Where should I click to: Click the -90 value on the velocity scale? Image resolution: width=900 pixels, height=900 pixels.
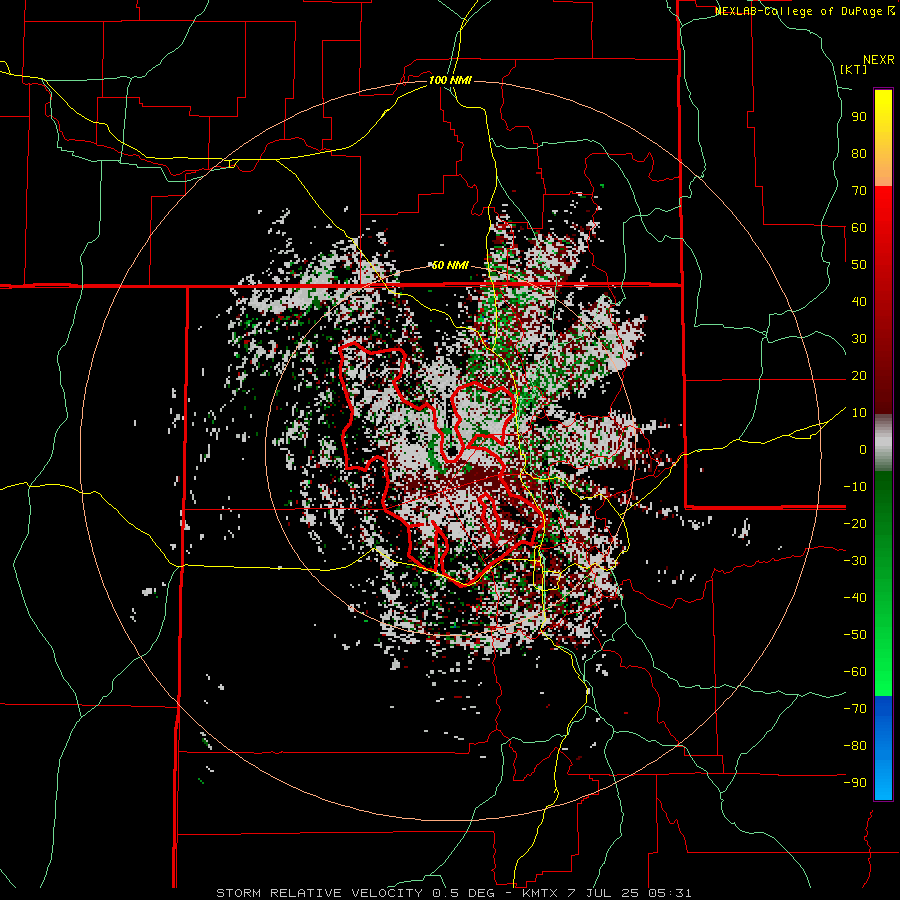pyautogui.click(x=855, y=783)
